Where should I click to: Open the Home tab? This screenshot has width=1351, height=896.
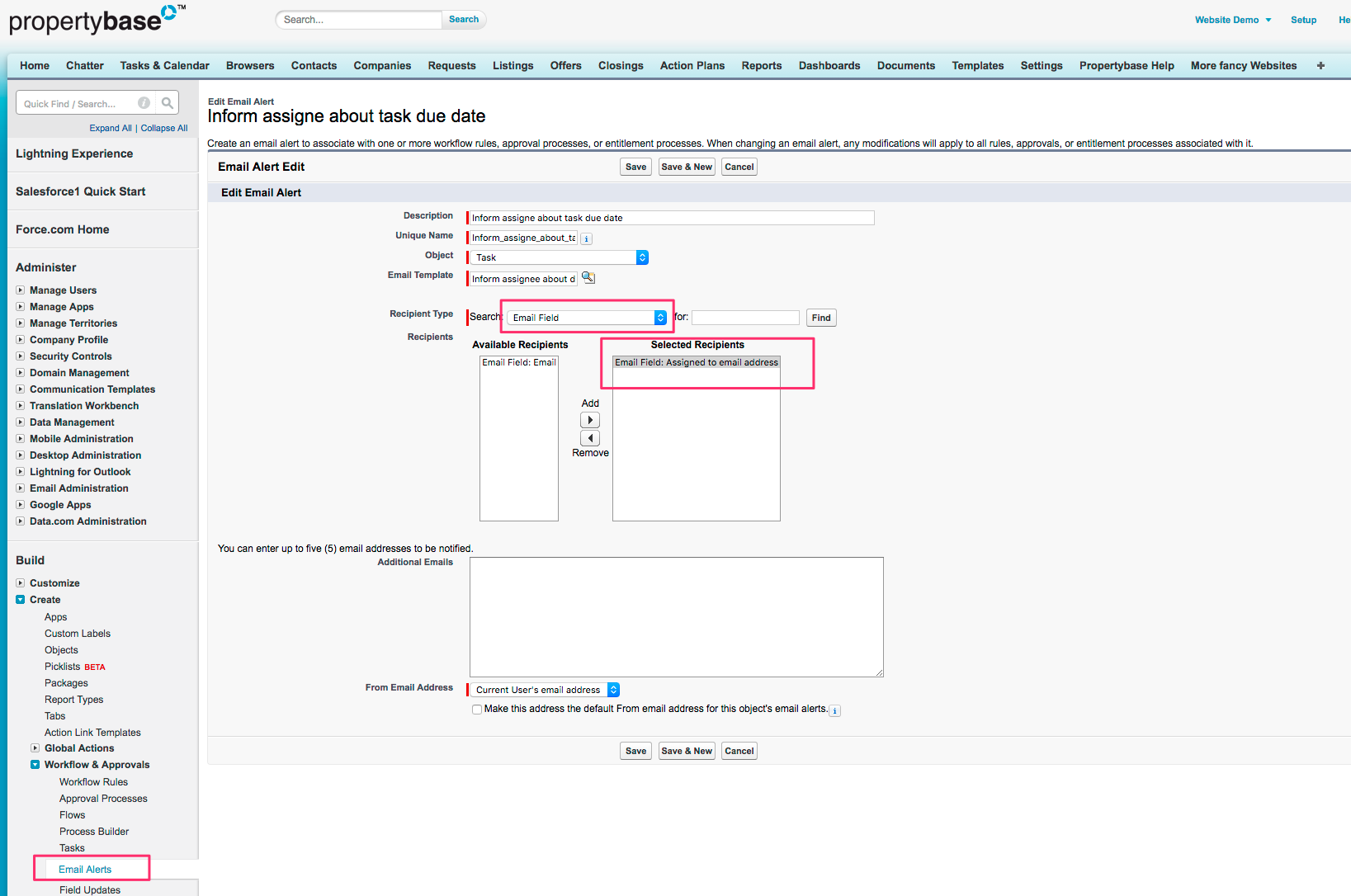point(35,65)
